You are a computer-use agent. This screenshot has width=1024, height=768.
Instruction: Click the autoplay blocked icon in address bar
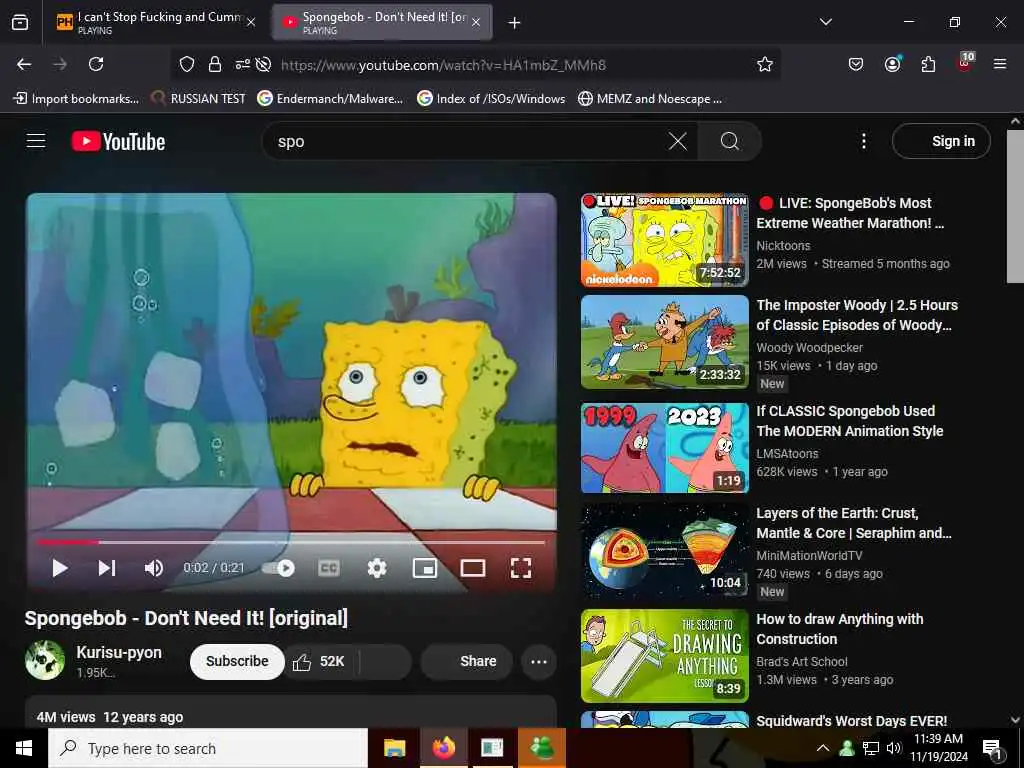263,64
